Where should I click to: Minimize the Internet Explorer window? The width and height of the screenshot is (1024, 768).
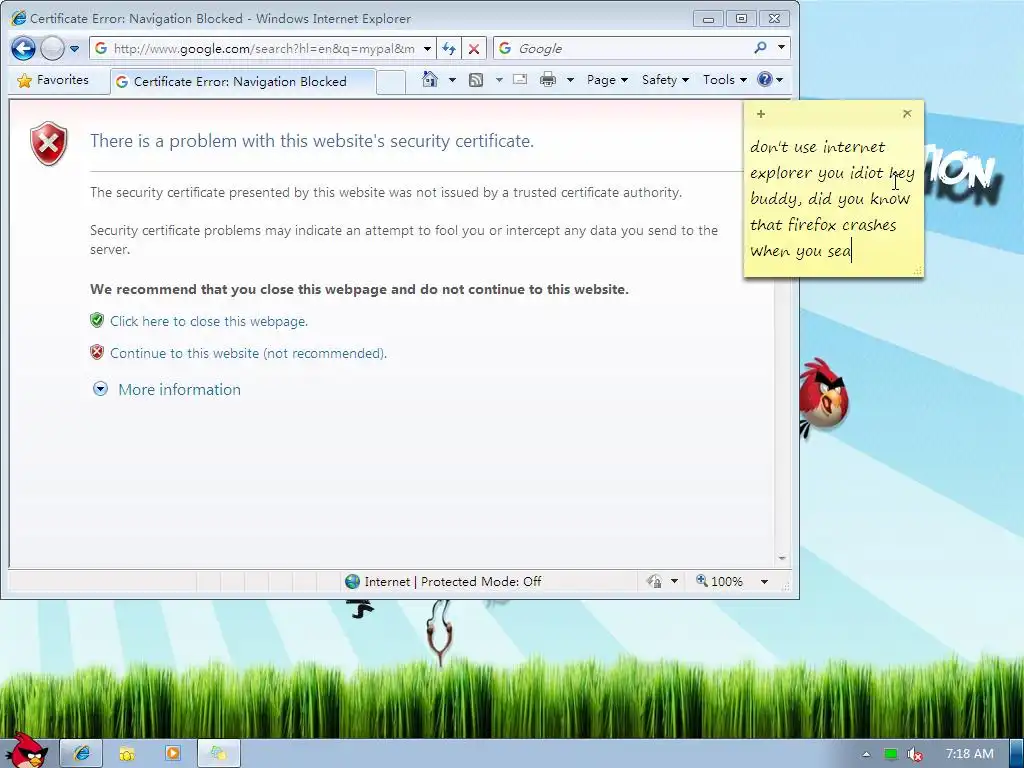(708, 19)
